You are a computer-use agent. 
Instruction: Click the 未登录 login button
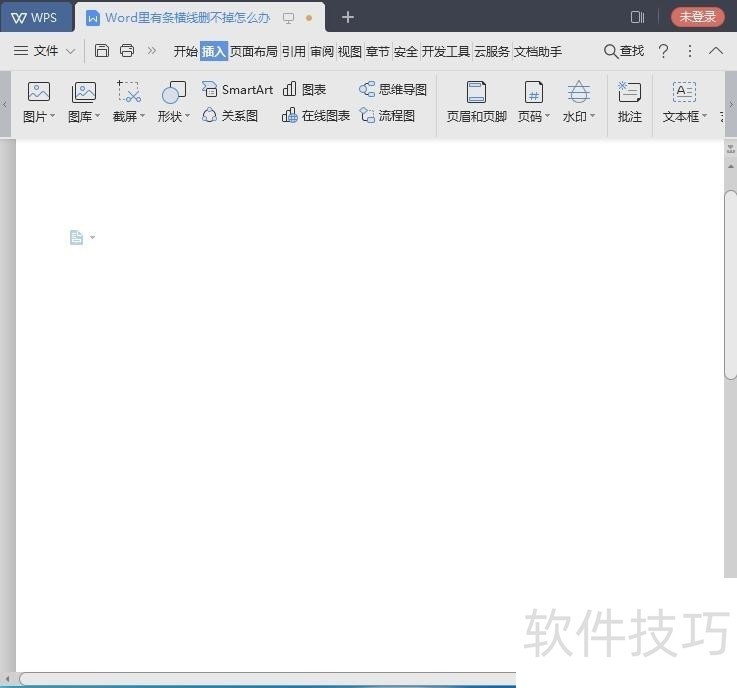click(698, 17)
